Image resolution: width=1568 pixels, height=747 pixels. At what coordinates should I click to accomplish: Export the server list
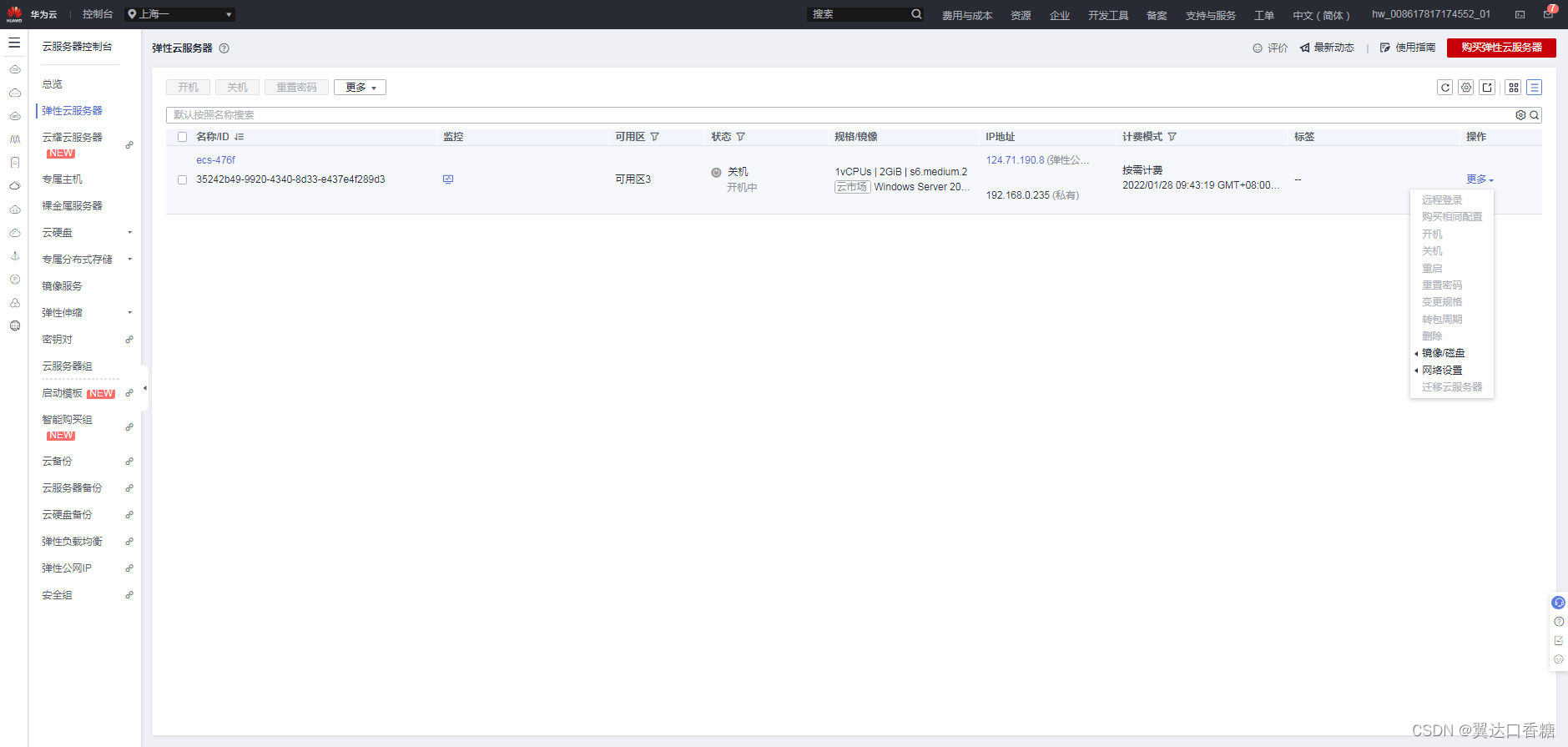point(1487,88)
